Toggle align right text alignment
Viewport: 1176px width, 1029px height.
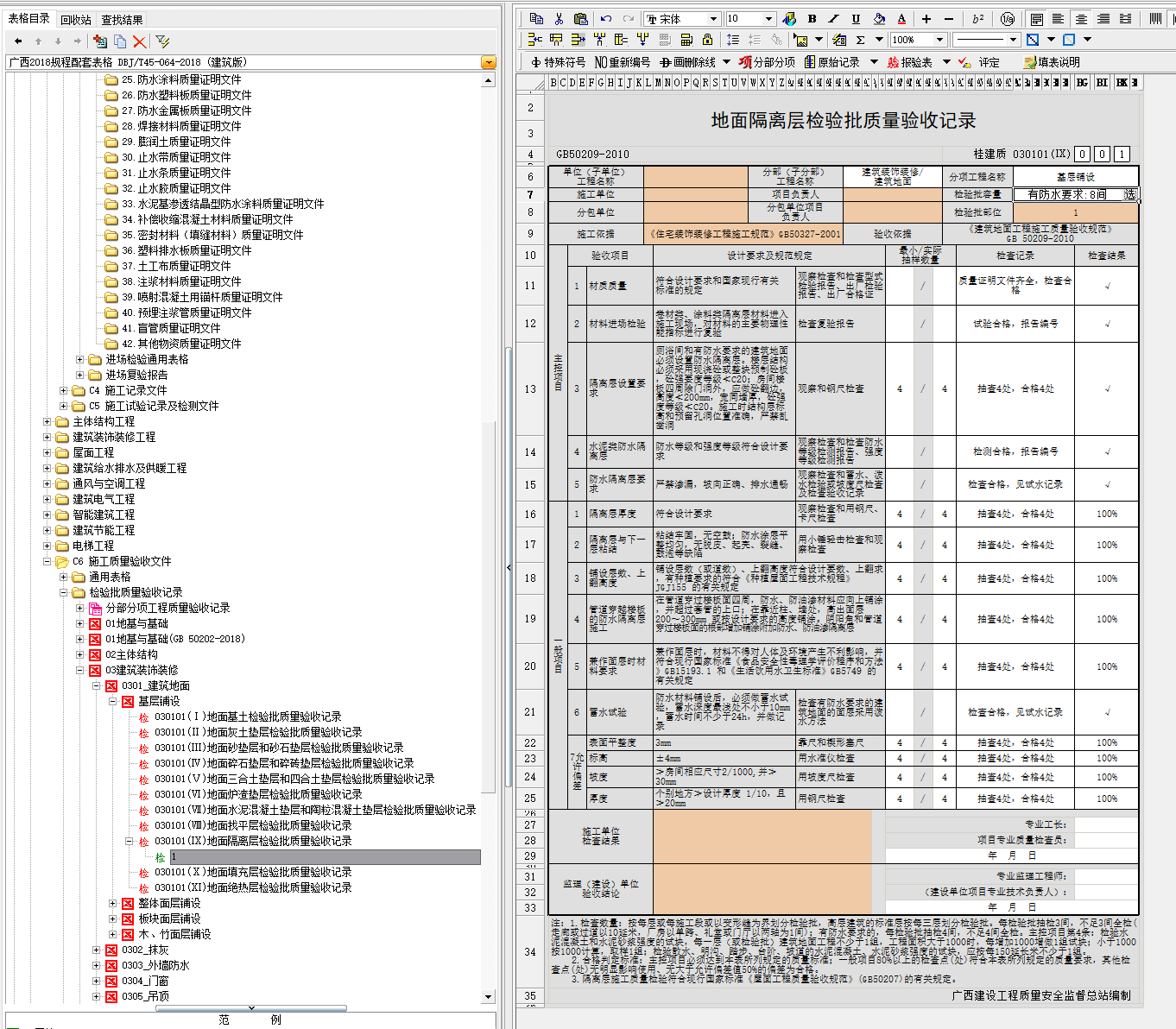1103,18
